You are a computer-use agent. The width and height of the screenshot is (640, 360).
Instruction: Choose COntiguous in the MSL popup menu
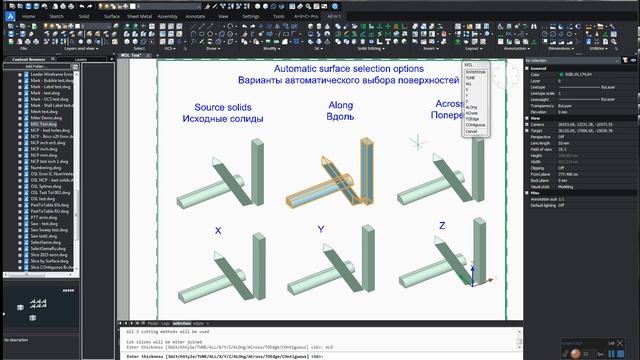(x=475, y=125)
